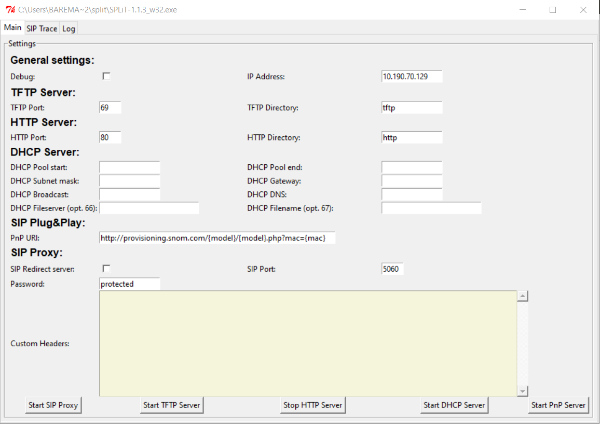
Task: Click the SIP Port field
Action: (x=392, y=269)
